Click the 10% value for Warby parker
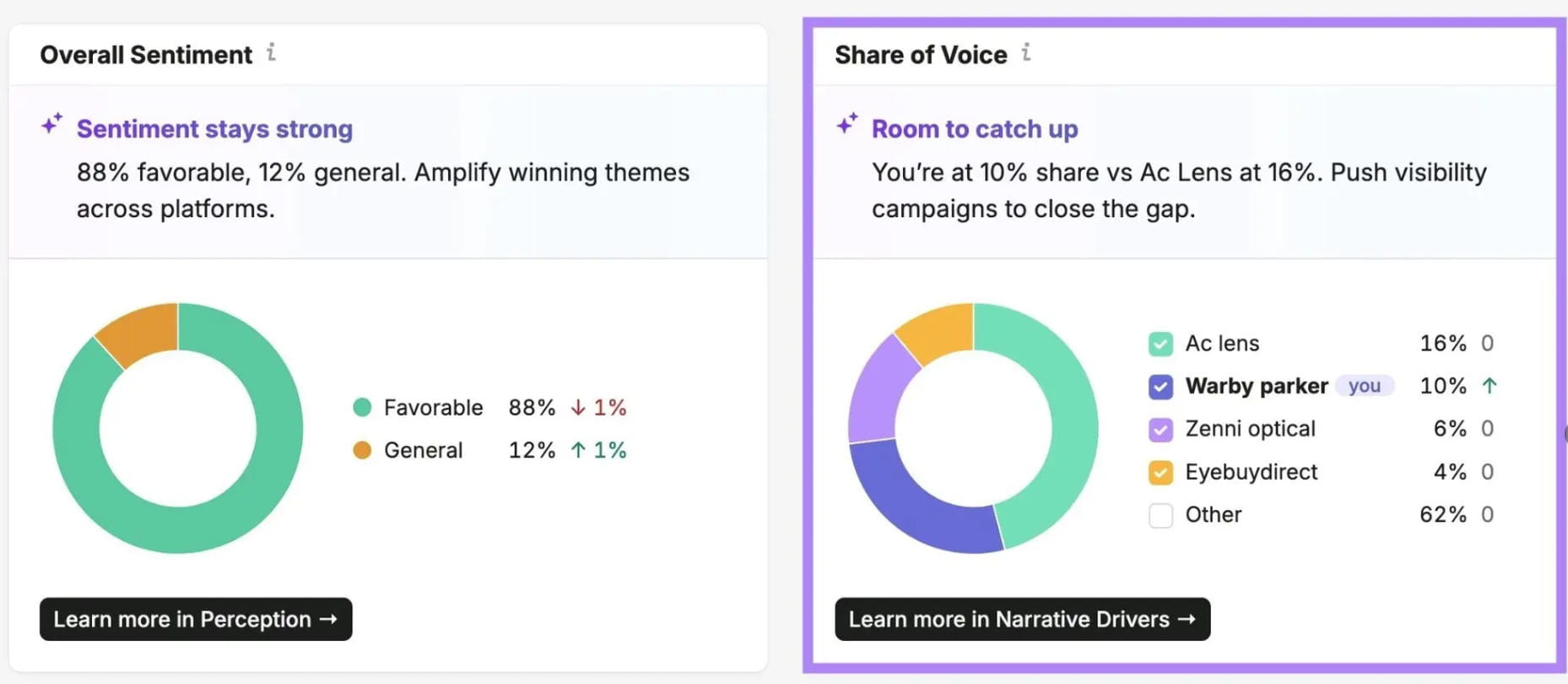Image resolution: width=1568 pixels, height=684 pixels. tap(1443, 386)
